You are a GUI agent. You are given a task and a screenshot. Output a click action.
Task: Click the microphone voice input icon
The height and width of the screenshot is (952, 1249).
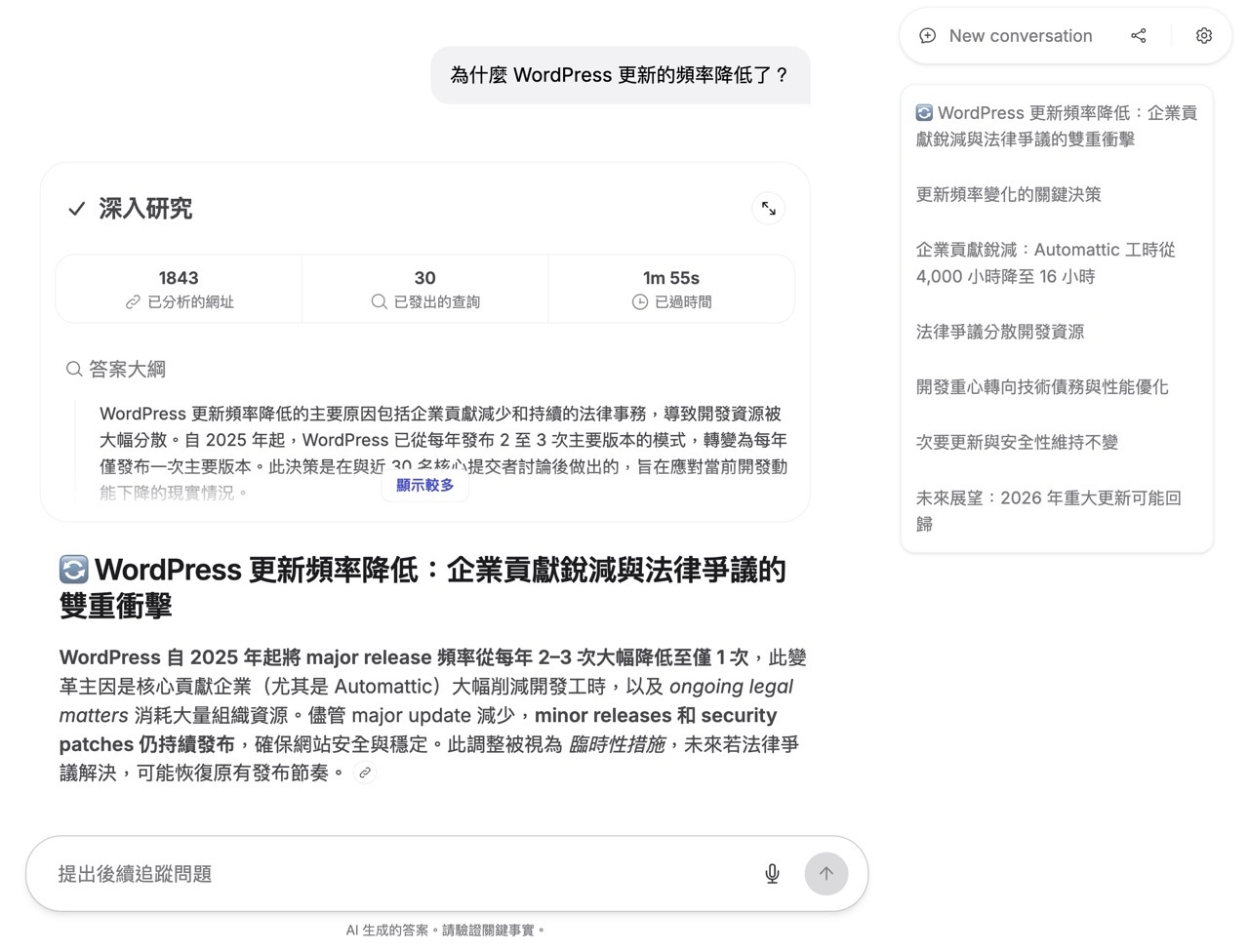click(772, 874)
